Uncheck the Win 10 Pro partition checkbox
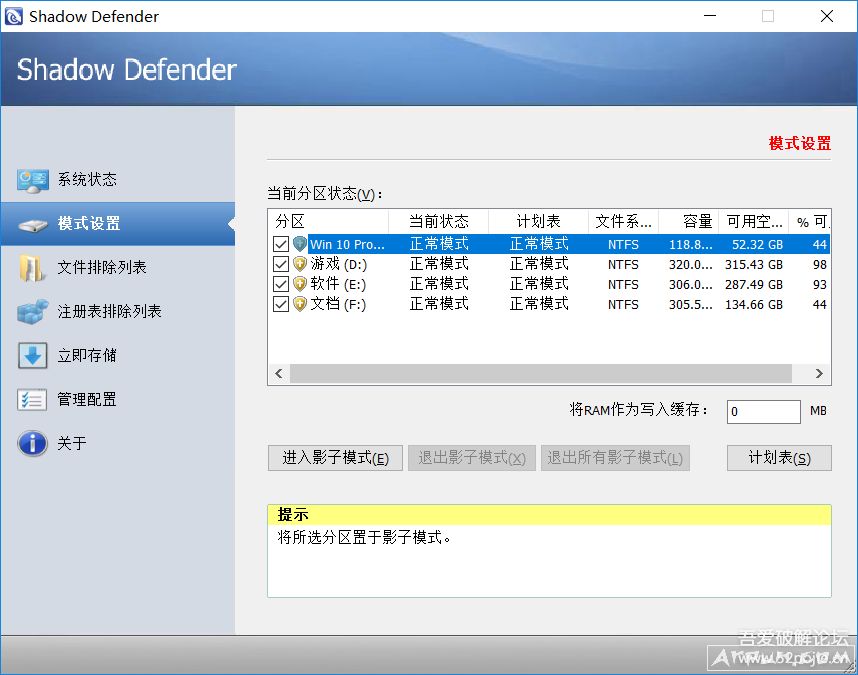This screenshot has width=858, height=675. tap(281, 243)
